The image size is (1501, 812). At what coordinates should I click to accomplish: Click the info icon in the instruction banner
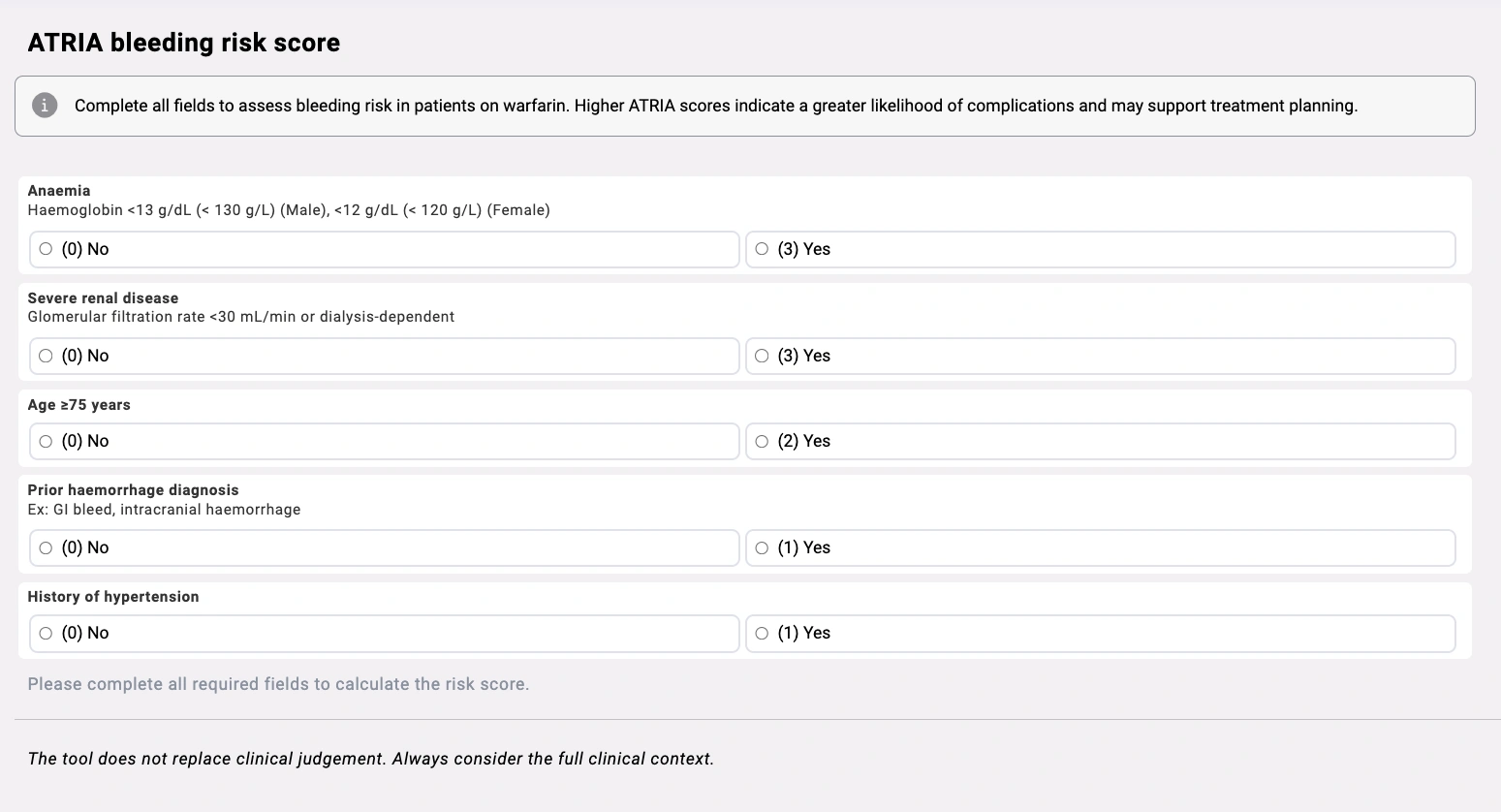tap(45, 106)
